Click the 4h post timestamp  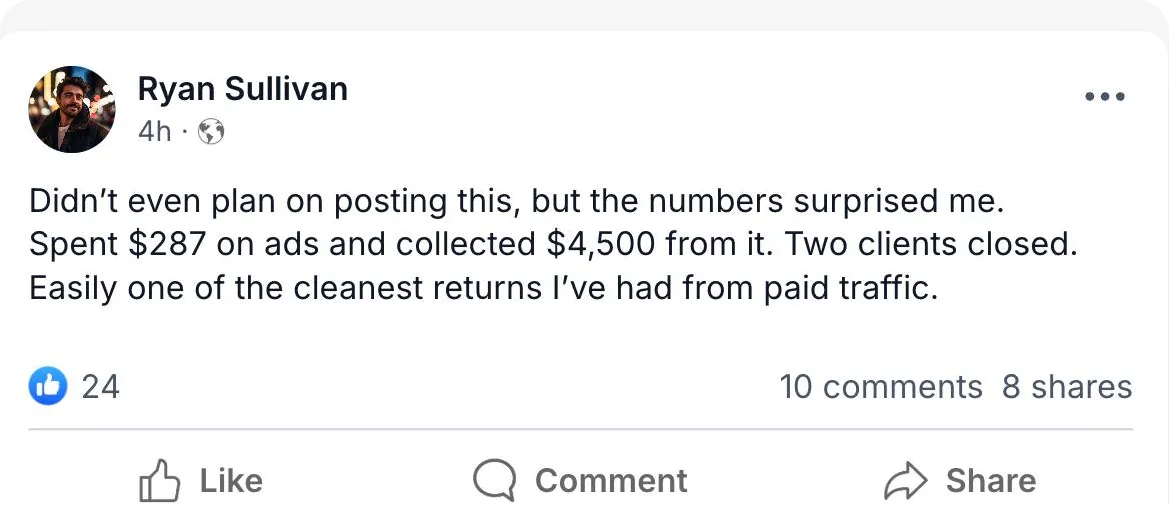pos(155,132)
